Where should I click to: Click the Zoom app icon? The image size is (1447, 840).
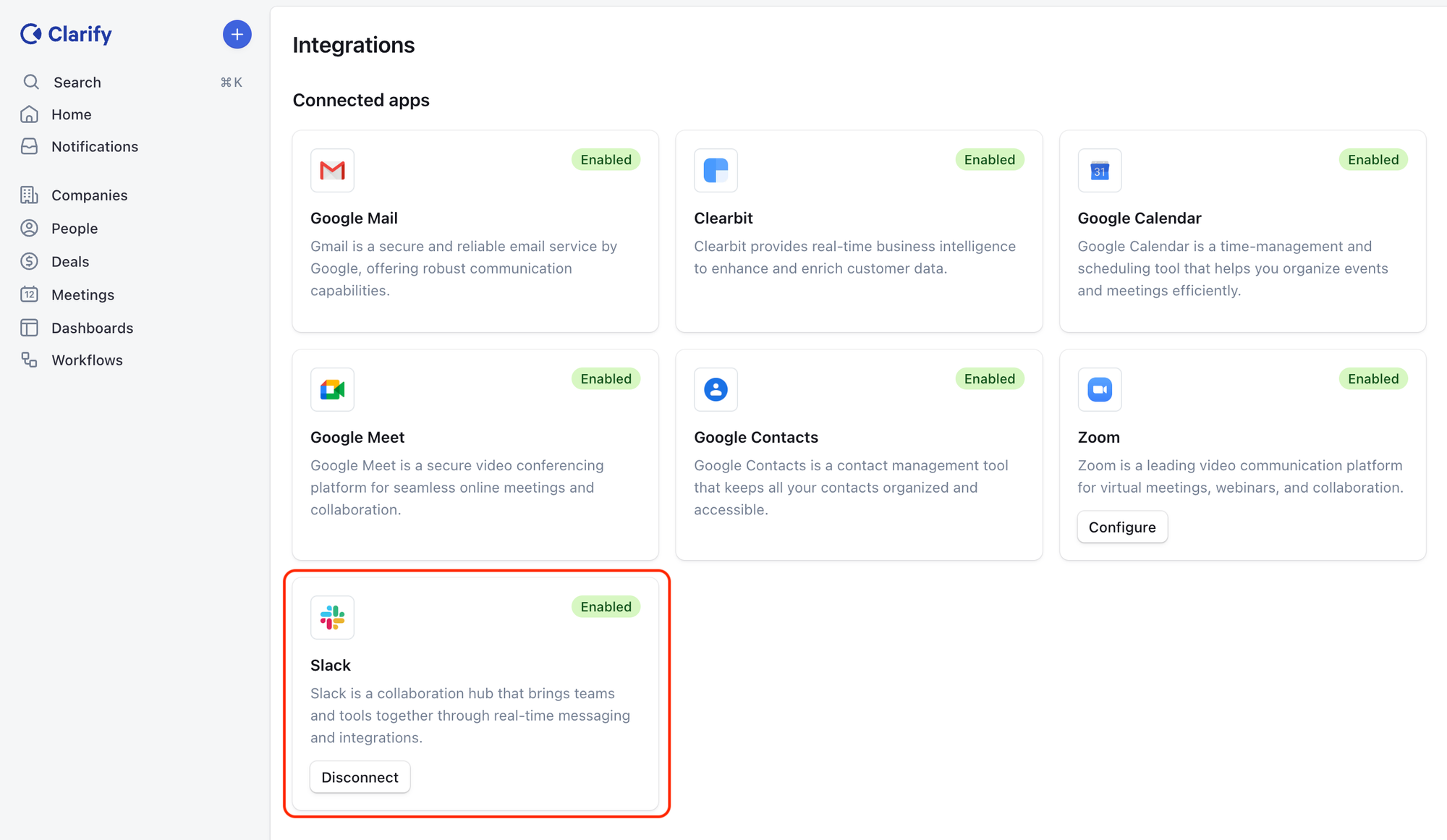1099,390
